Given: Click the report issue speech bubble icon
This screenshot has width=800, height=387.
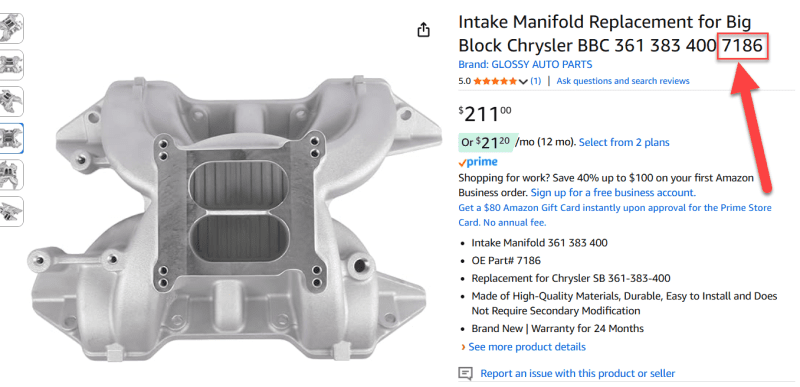Looking at the screenshot, I should pos(465,374).
